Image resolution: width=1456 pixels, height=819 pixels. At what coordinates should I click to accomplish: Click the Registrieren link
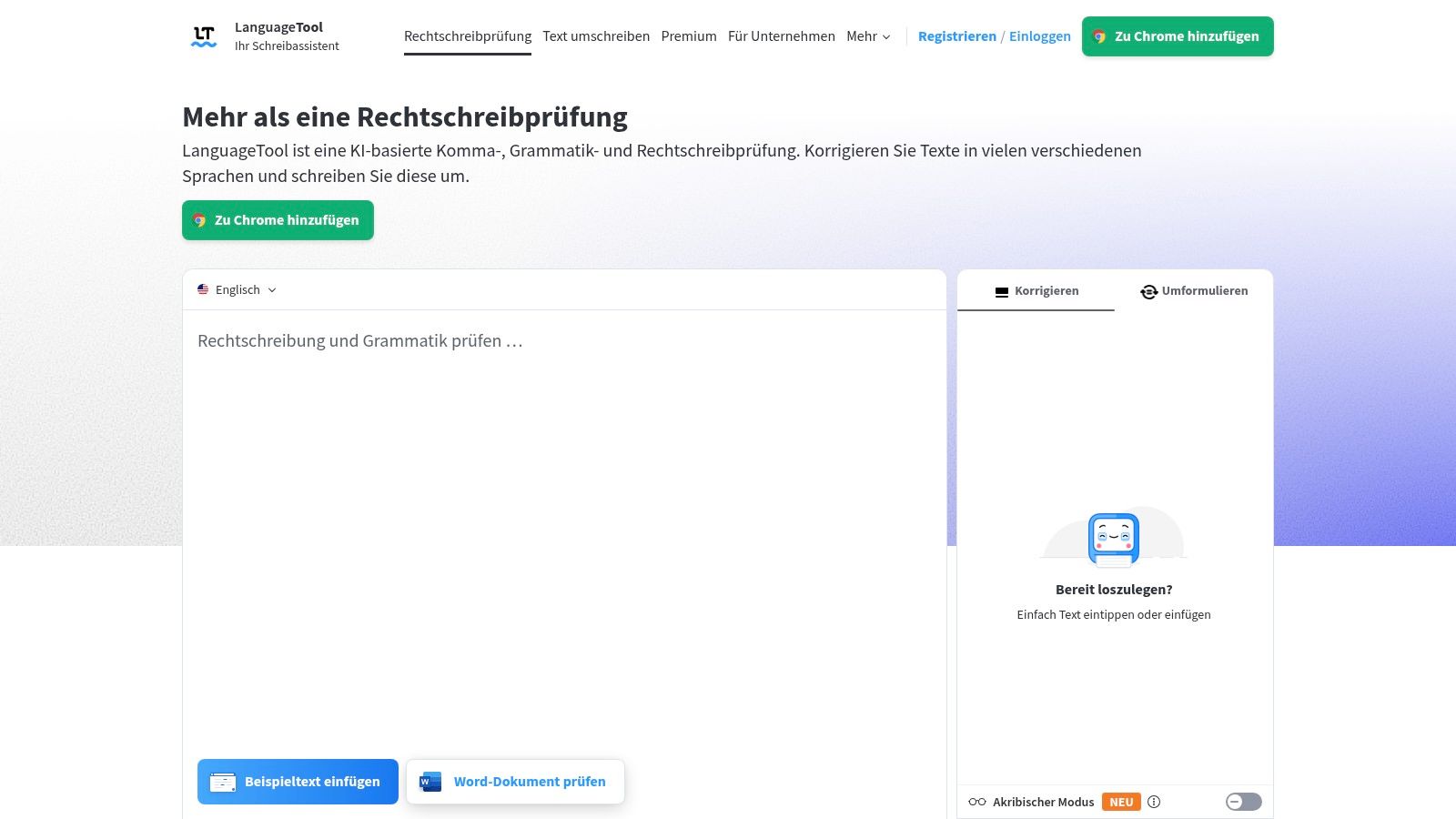click(957, 36)
